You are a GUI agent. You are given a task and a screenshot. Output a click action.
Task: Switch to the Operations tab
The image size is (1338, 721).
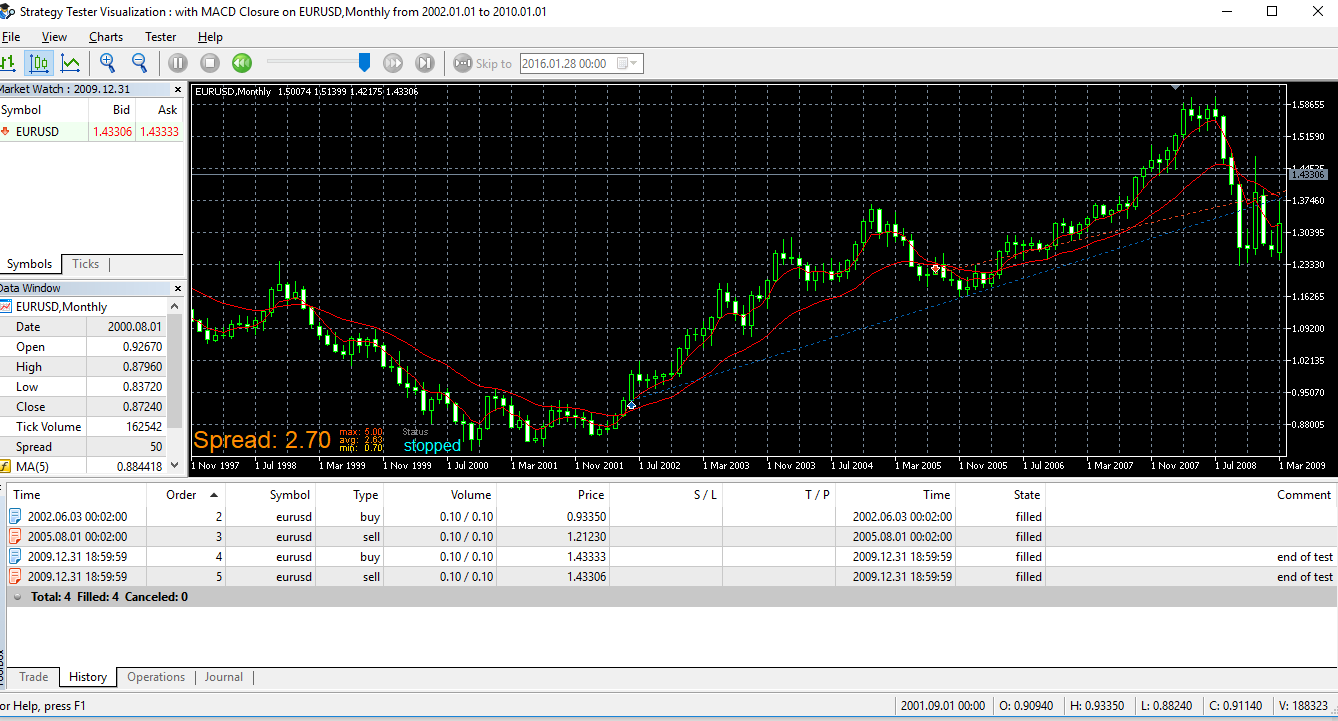pos(156,677)
